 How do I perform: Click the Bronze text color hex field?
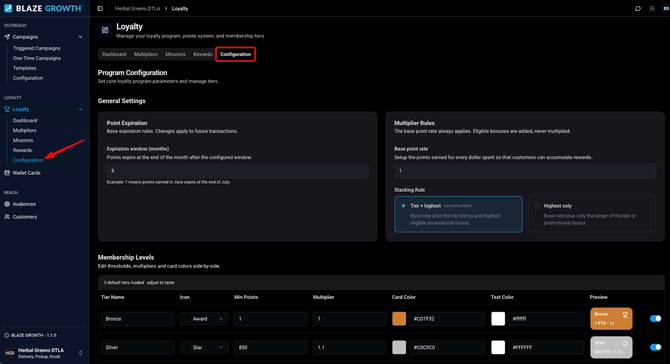[x=546, y=319]
